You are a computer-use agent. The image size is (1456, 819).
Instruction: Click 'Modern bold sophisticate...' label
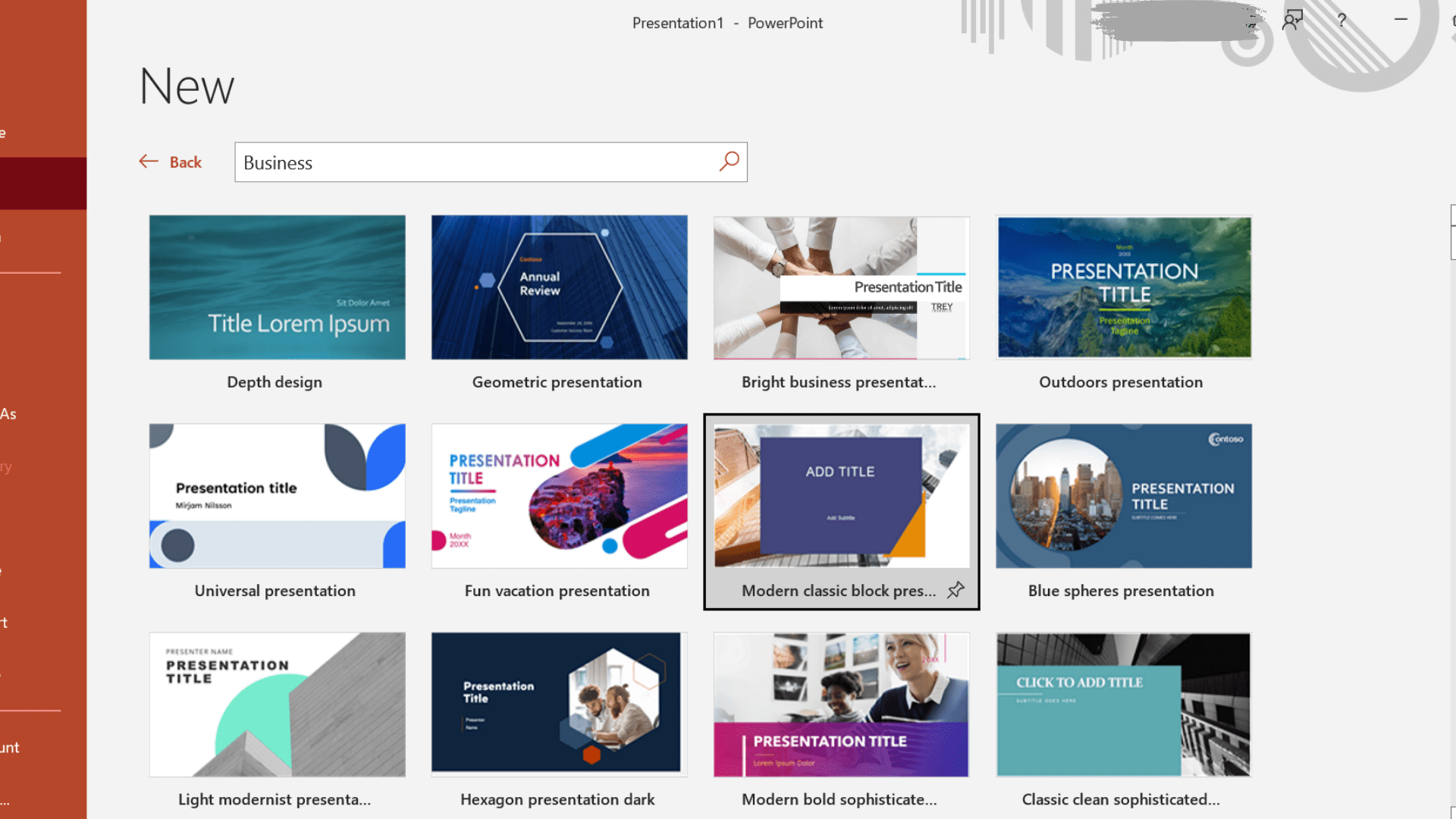pyautogui.click(x=839, y=799)
